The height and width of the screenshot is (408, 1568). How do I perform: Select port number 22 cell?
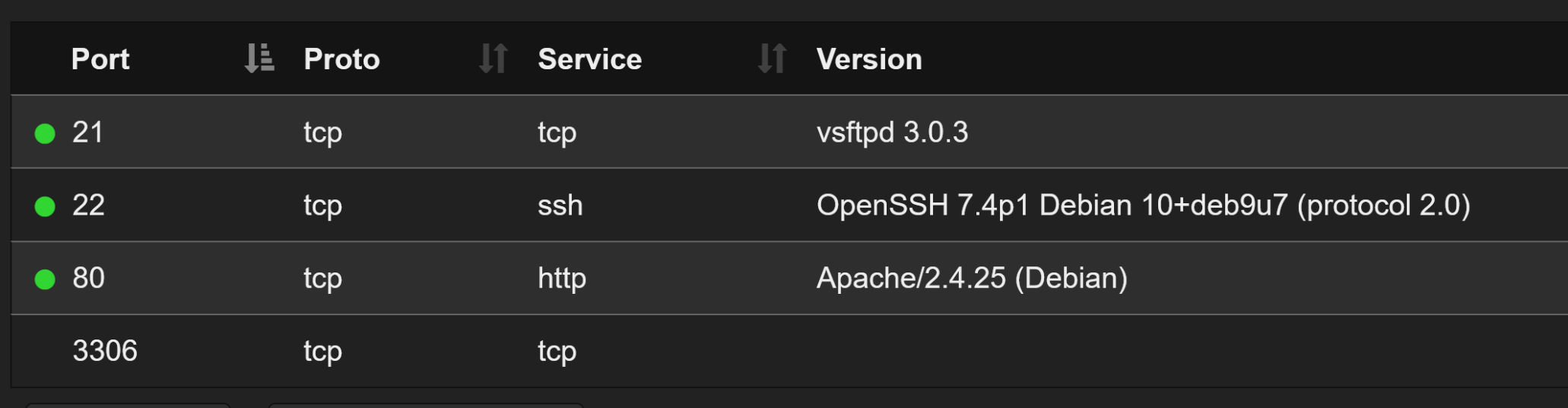click(88, 206)
